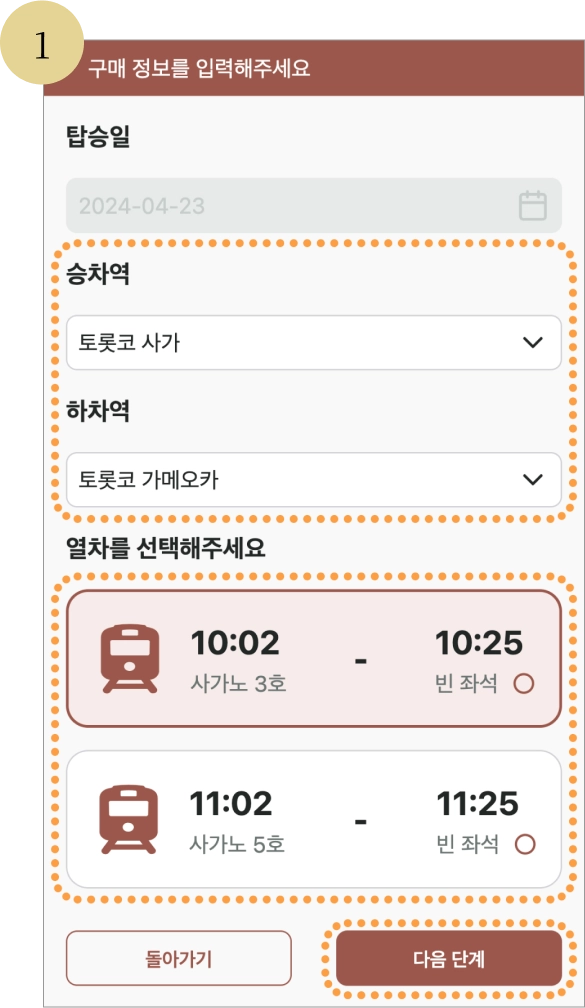Click the step 1 circle badge

(x=42, y=43)
